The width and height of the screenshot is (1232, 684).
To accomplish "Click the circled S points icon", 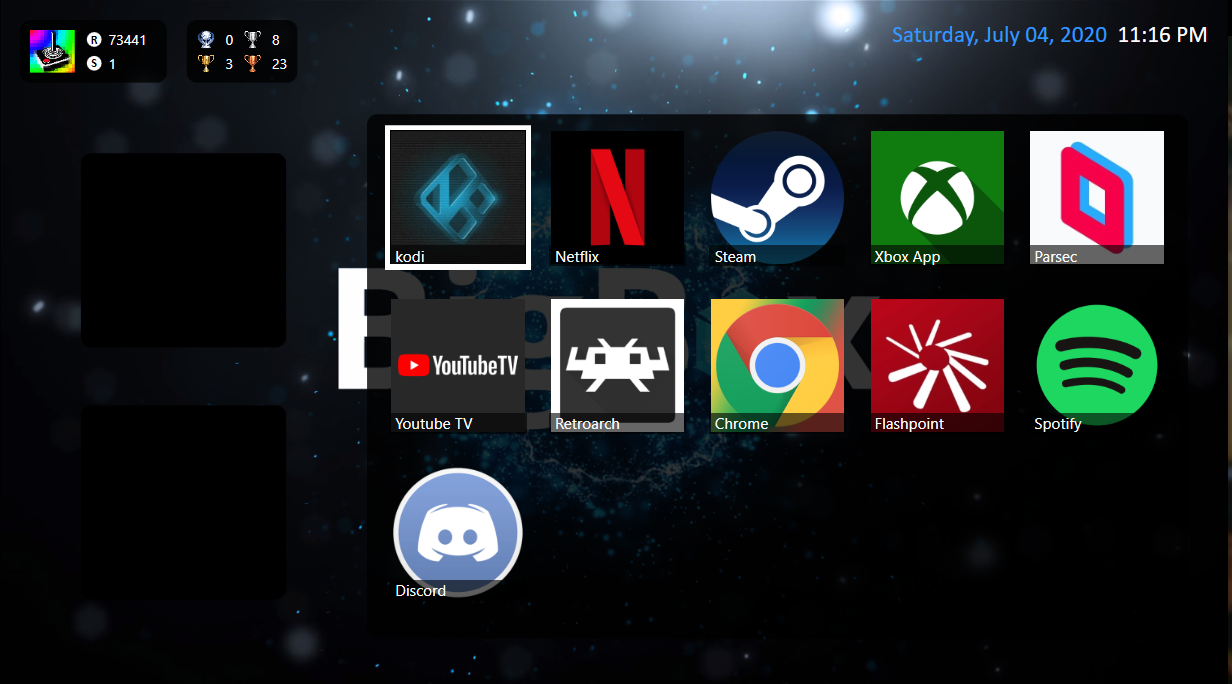I will pyautogui.click(x=94, y=64).
